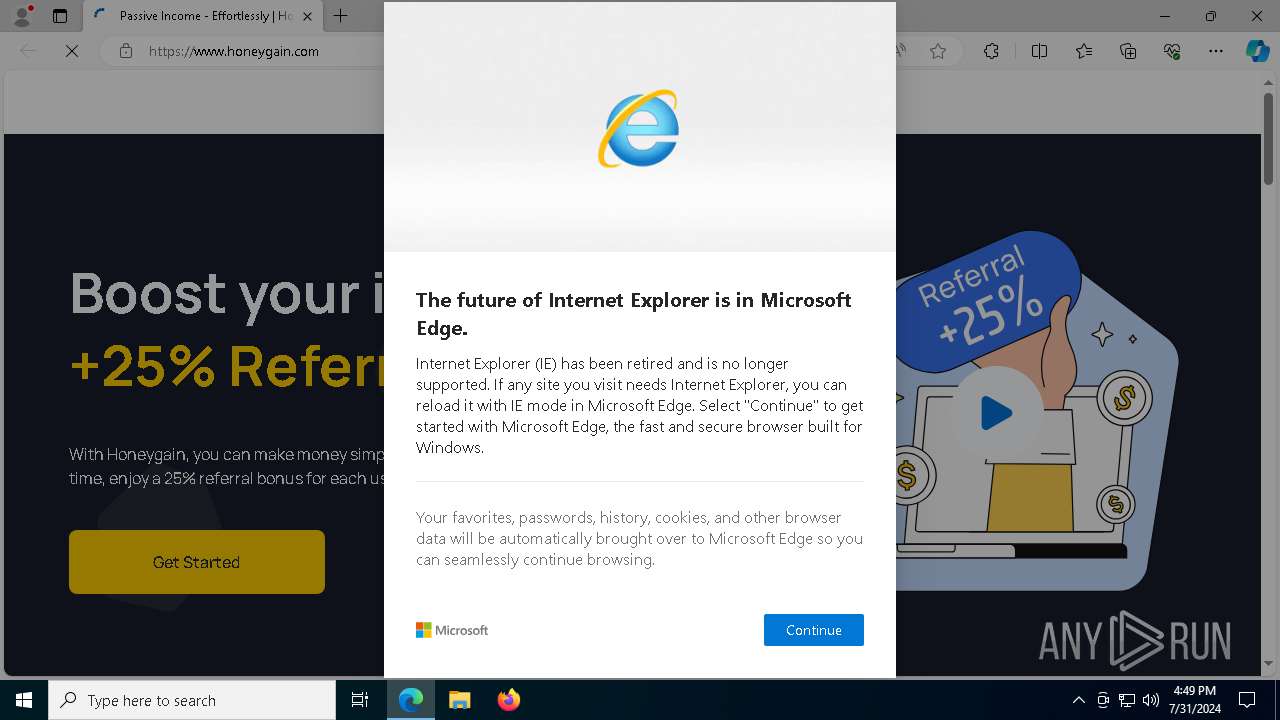This screenshot has height=720, width=1280.
Task: Click the page vertical scrollbar thumb
Action: pos(1269,138)
